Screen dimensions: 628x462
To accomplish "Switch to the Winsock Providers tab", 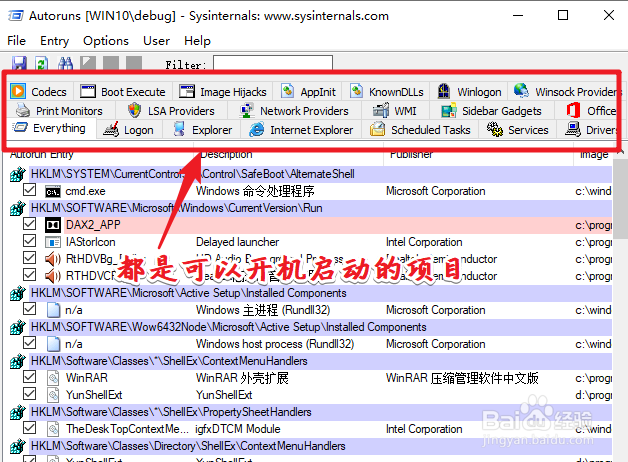I will 566,92.
